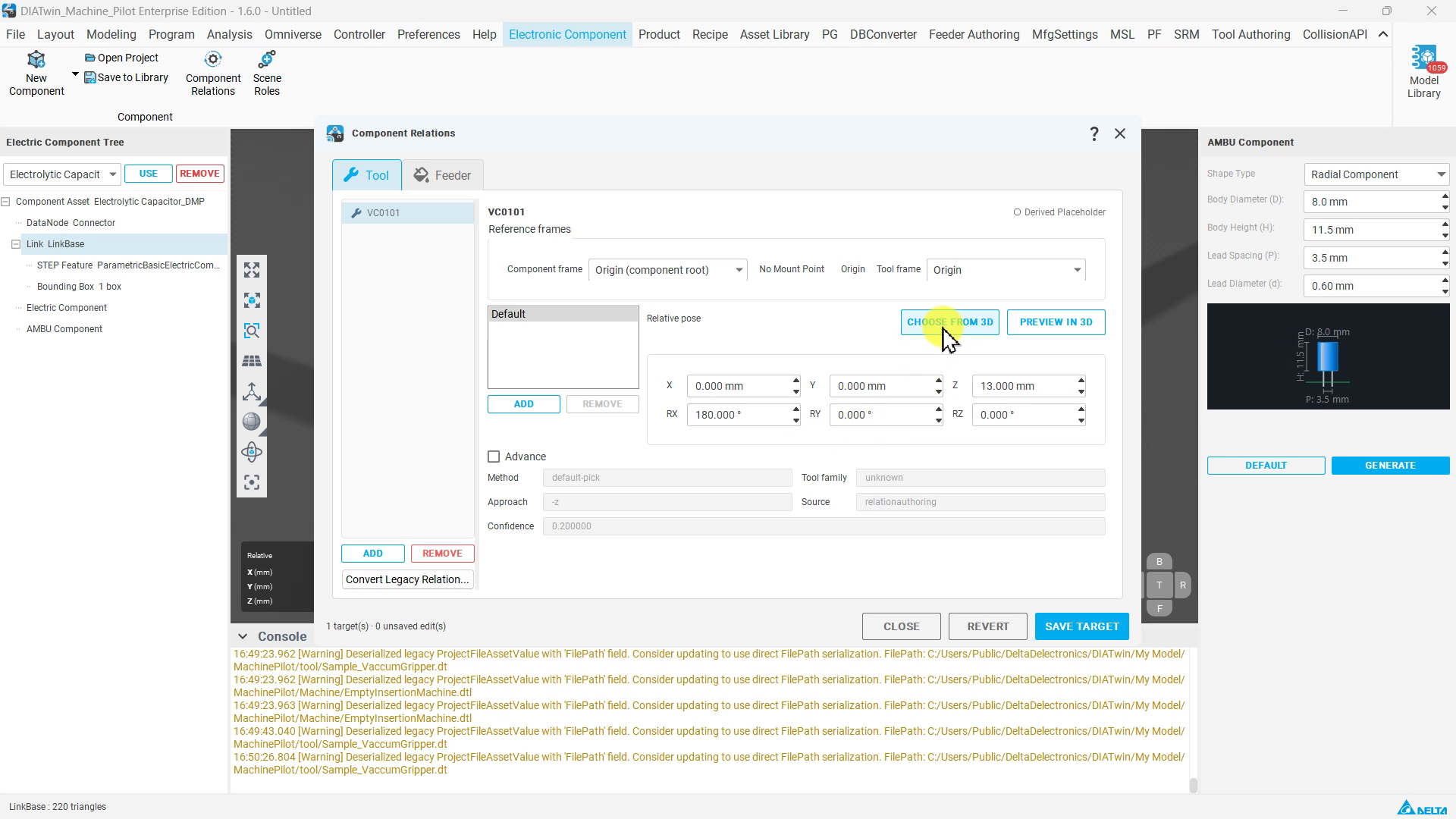This screenshot has width=1456, height=819.
Task: Click the coordinate axes viewport icon
Action: [x=252, y=391]
